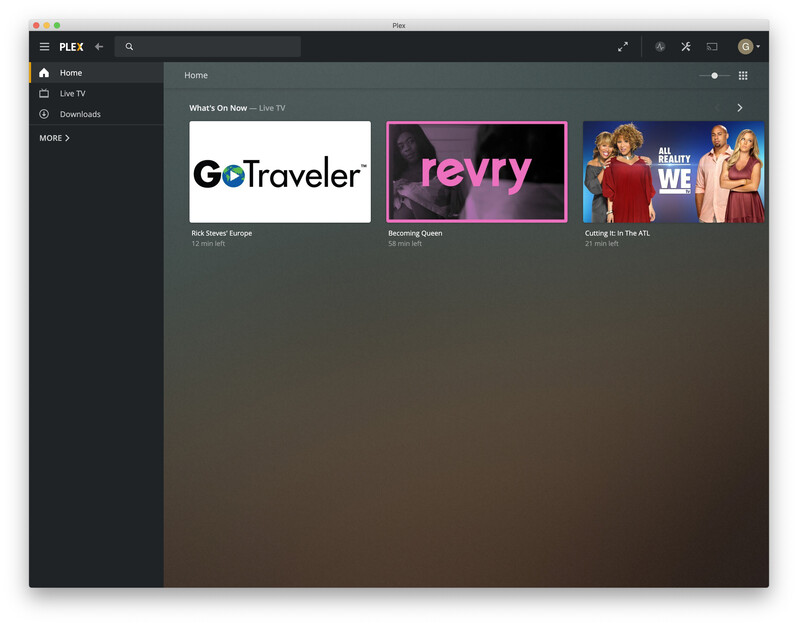Open the WE tv All Reality thumbnail
This screenshot has height=626, width=798.
pyautogui.click(x=673, y=172)
